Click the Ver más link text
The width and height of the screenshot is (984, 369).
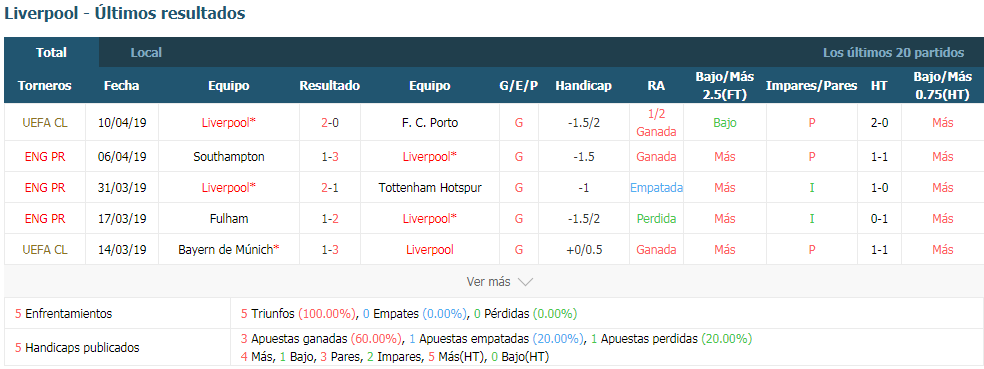tap(489, 282)
